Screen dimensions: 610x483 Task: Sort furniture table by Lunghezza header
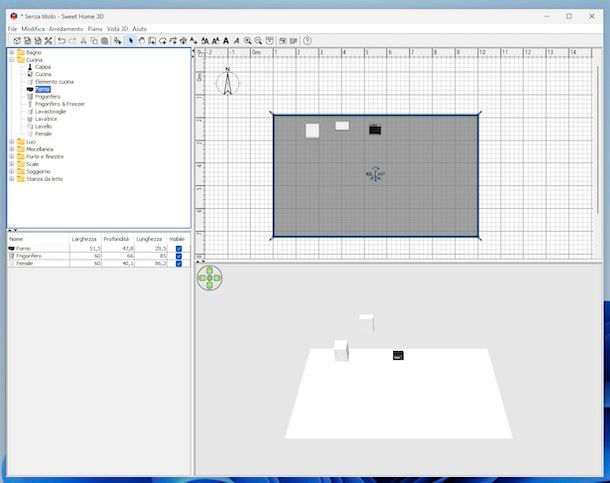tap(150, 239)
